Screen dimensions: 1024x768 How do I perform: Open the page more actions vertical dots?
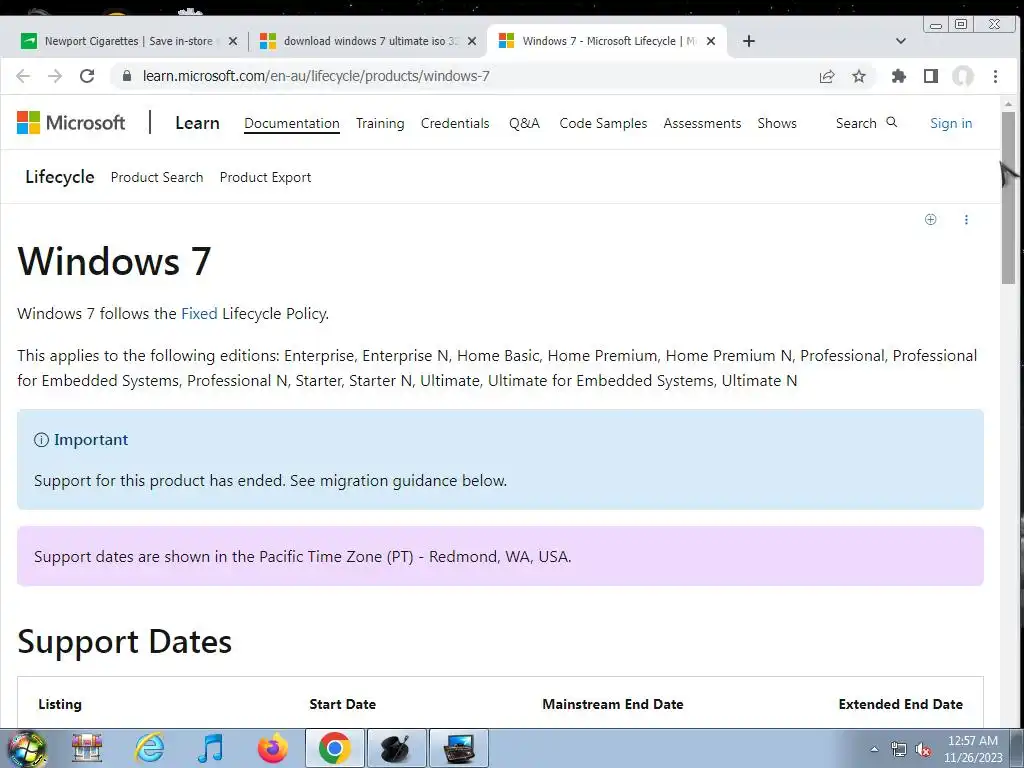pos(967,219)
